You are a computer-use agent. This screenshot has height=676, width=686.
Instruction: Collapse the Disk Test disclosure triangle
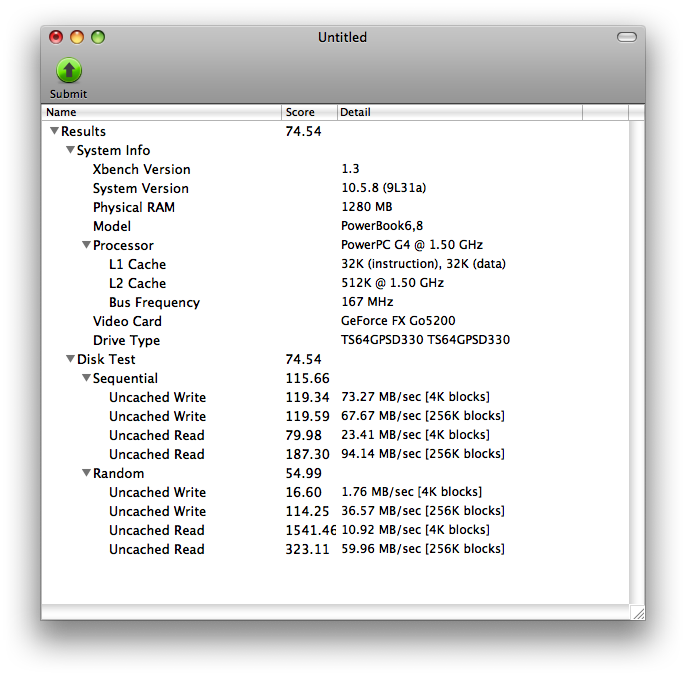[70, 359]
